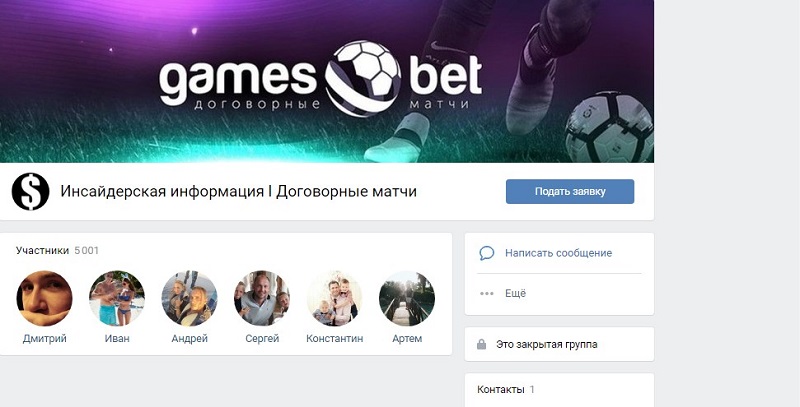Open Сергей's profile photo

coord(262,298)
